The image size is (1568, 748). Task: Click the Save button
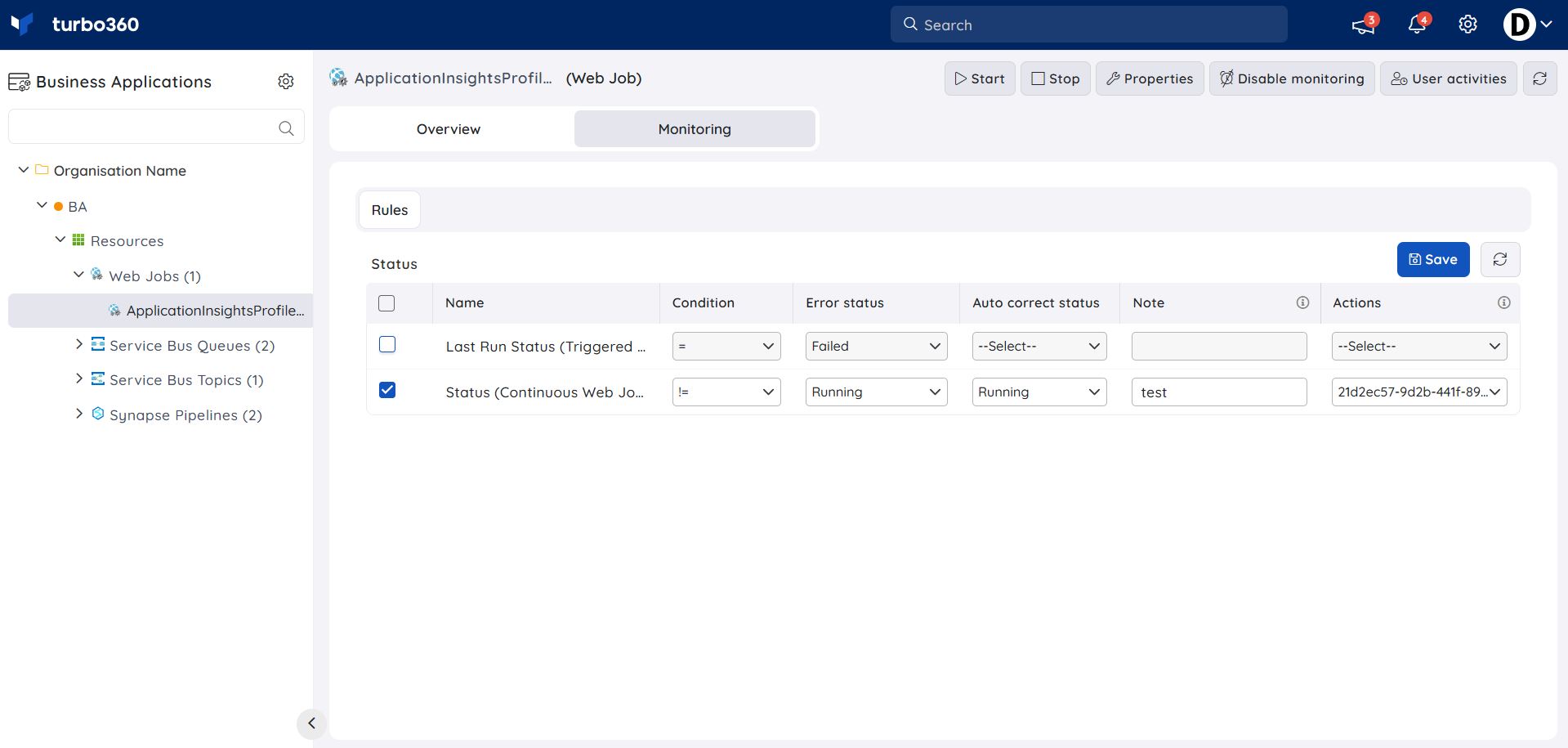(x=1433, y=259)
